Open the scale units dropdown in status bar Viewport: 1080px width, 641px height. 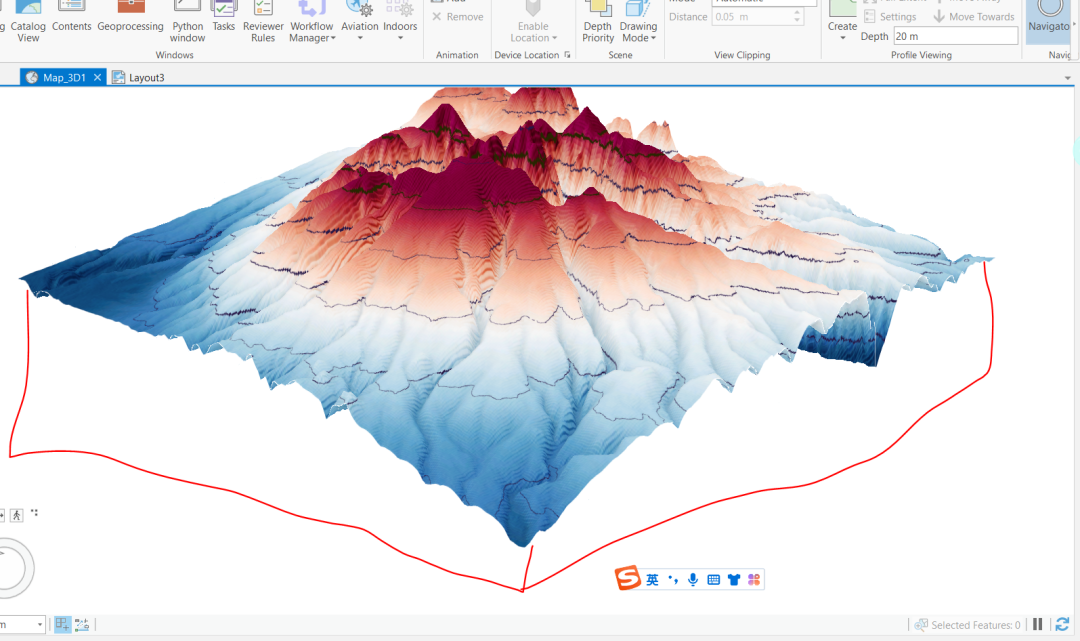(x=39, y=624)
